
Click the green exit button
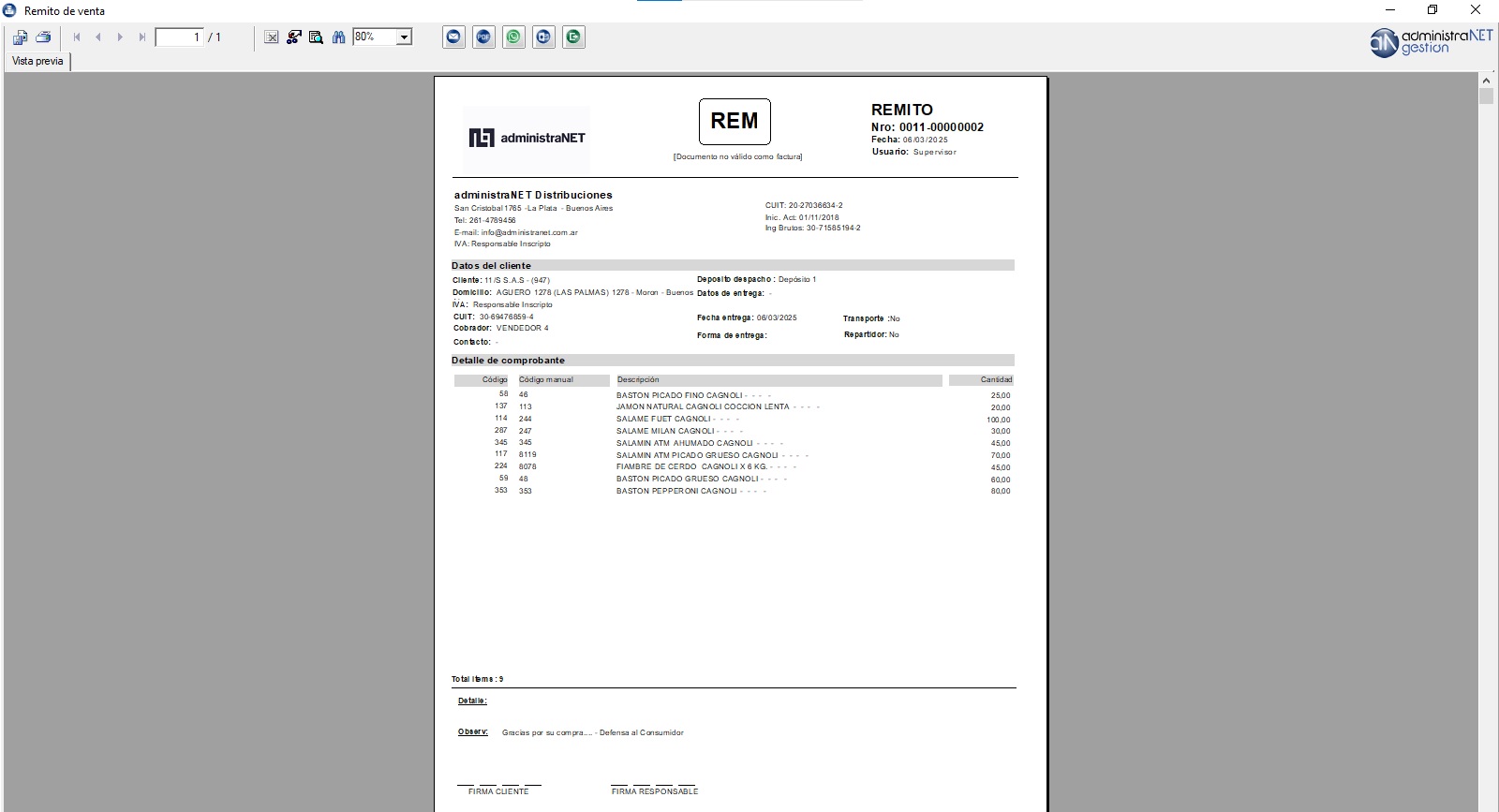pos(574,37)
